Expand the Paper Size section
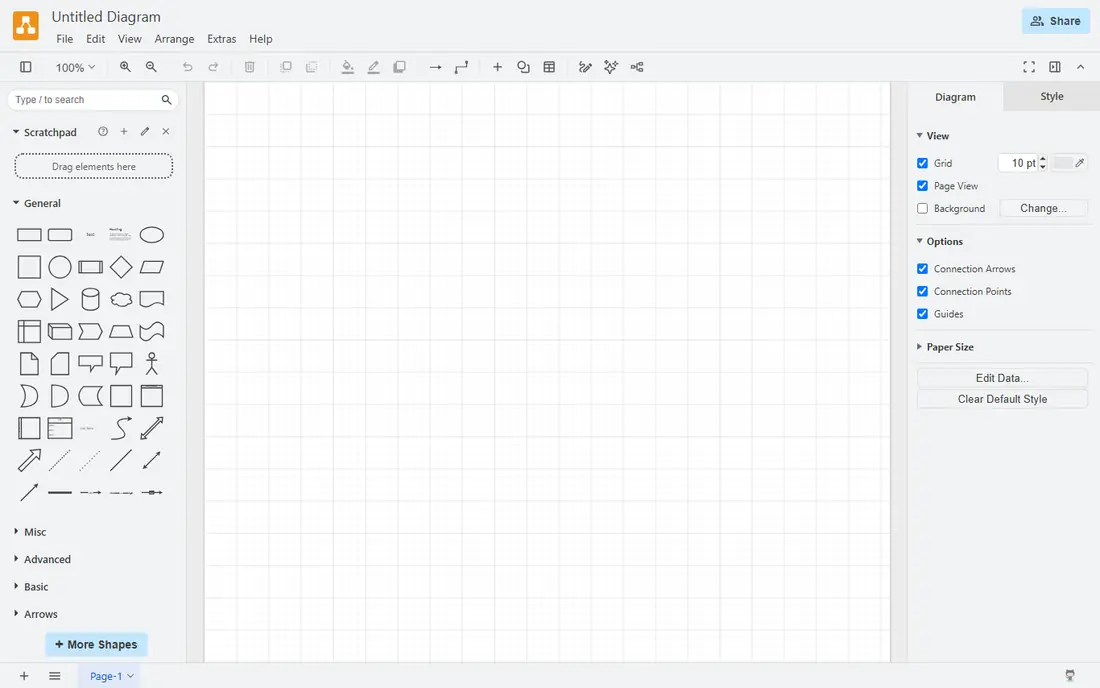Viewport: 1100px width, 688px height. 945,347
